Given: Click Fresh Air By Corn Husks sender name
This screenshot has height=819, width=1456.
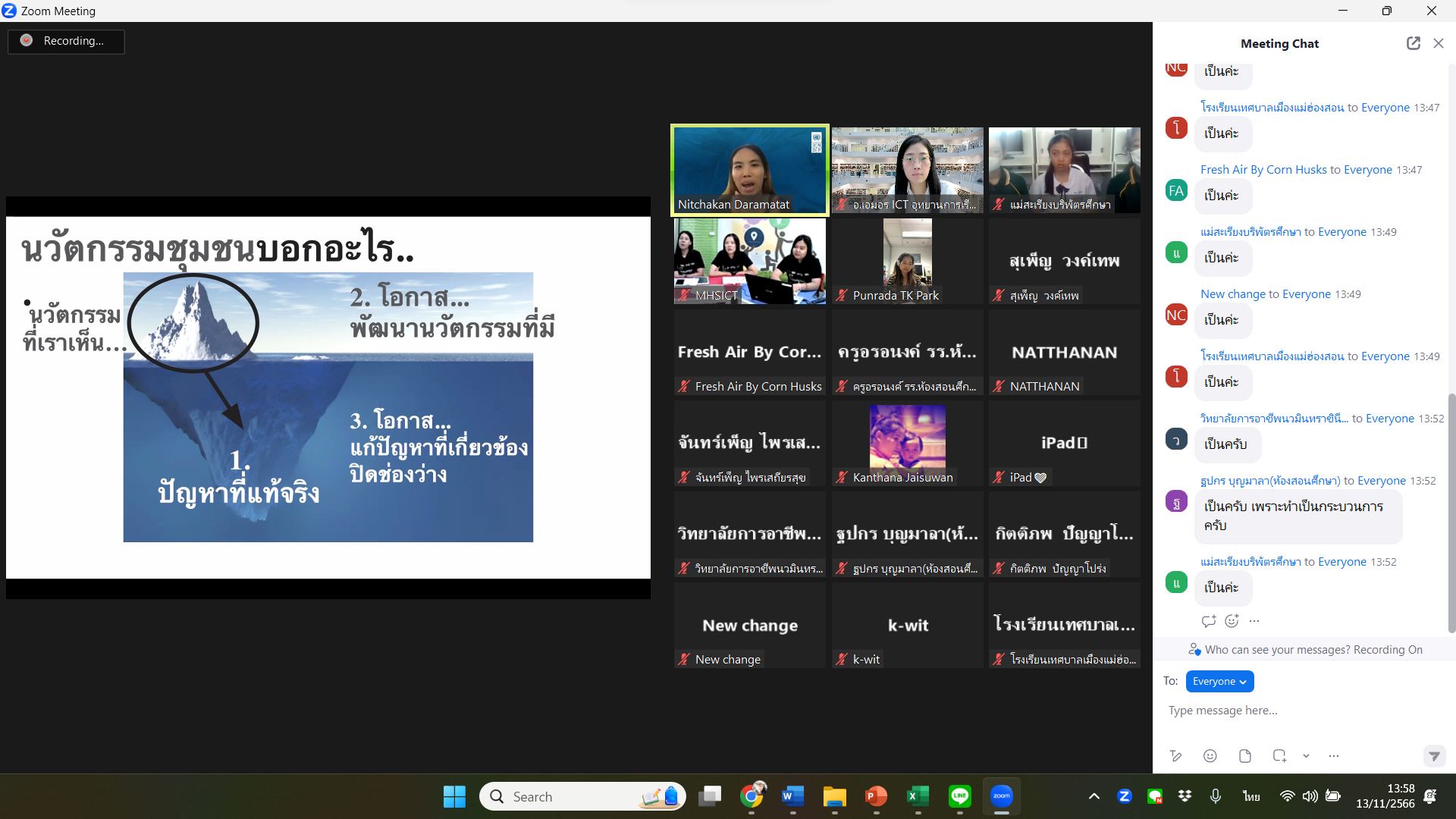Looking at the screenshot, I should (1263, 170).
